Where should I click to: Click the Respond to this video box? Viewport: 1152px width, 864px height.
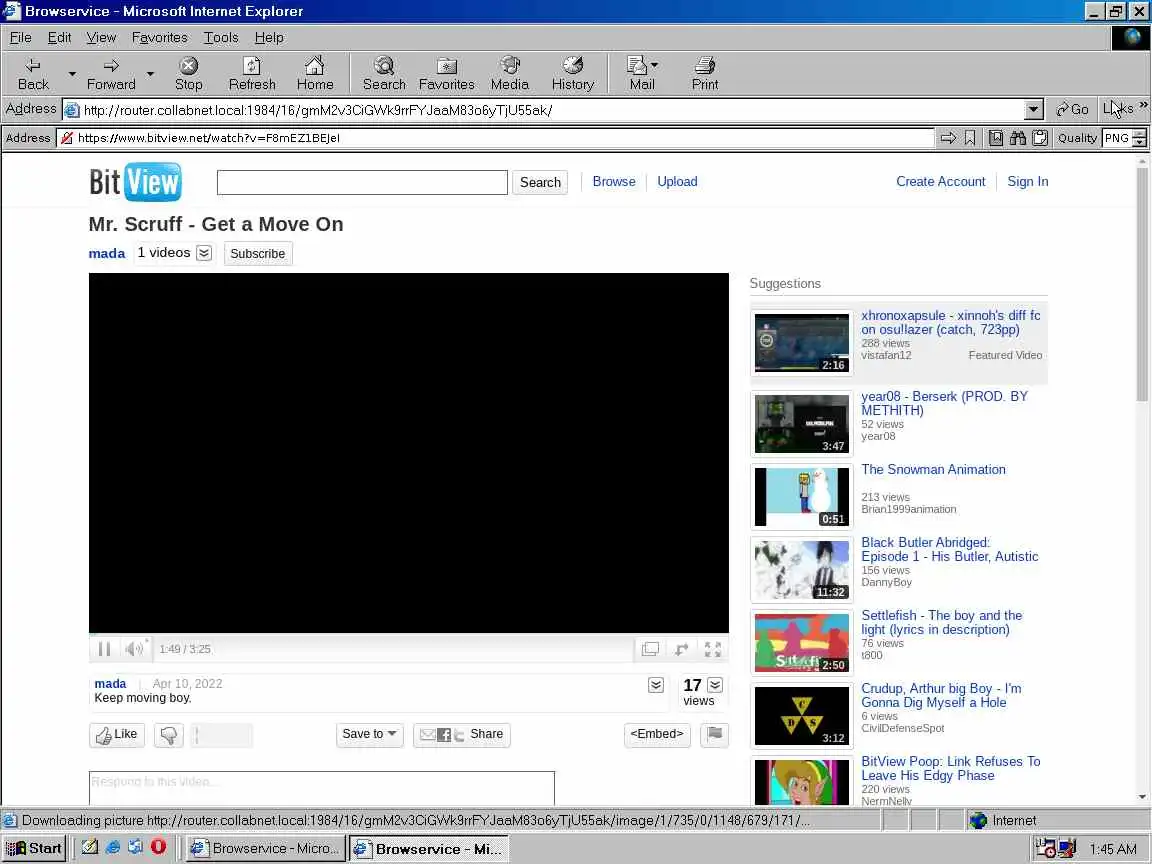(x=322, y=788)
